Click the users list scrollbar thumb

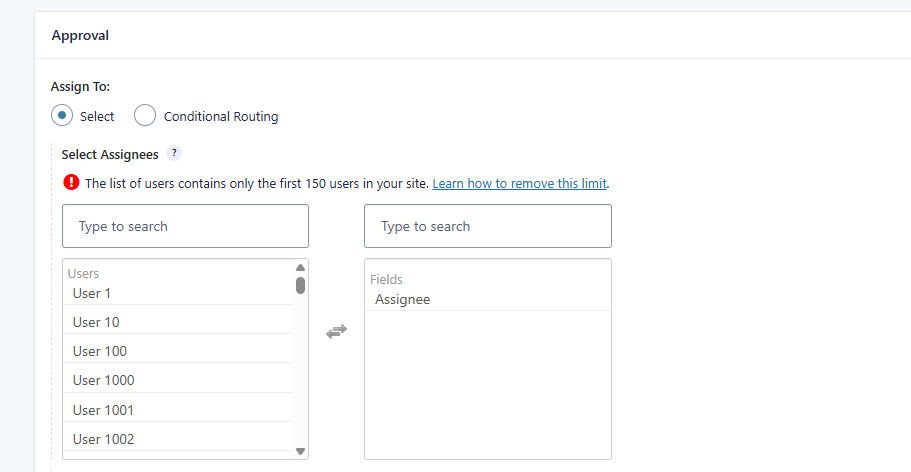(x=300, y=285)
